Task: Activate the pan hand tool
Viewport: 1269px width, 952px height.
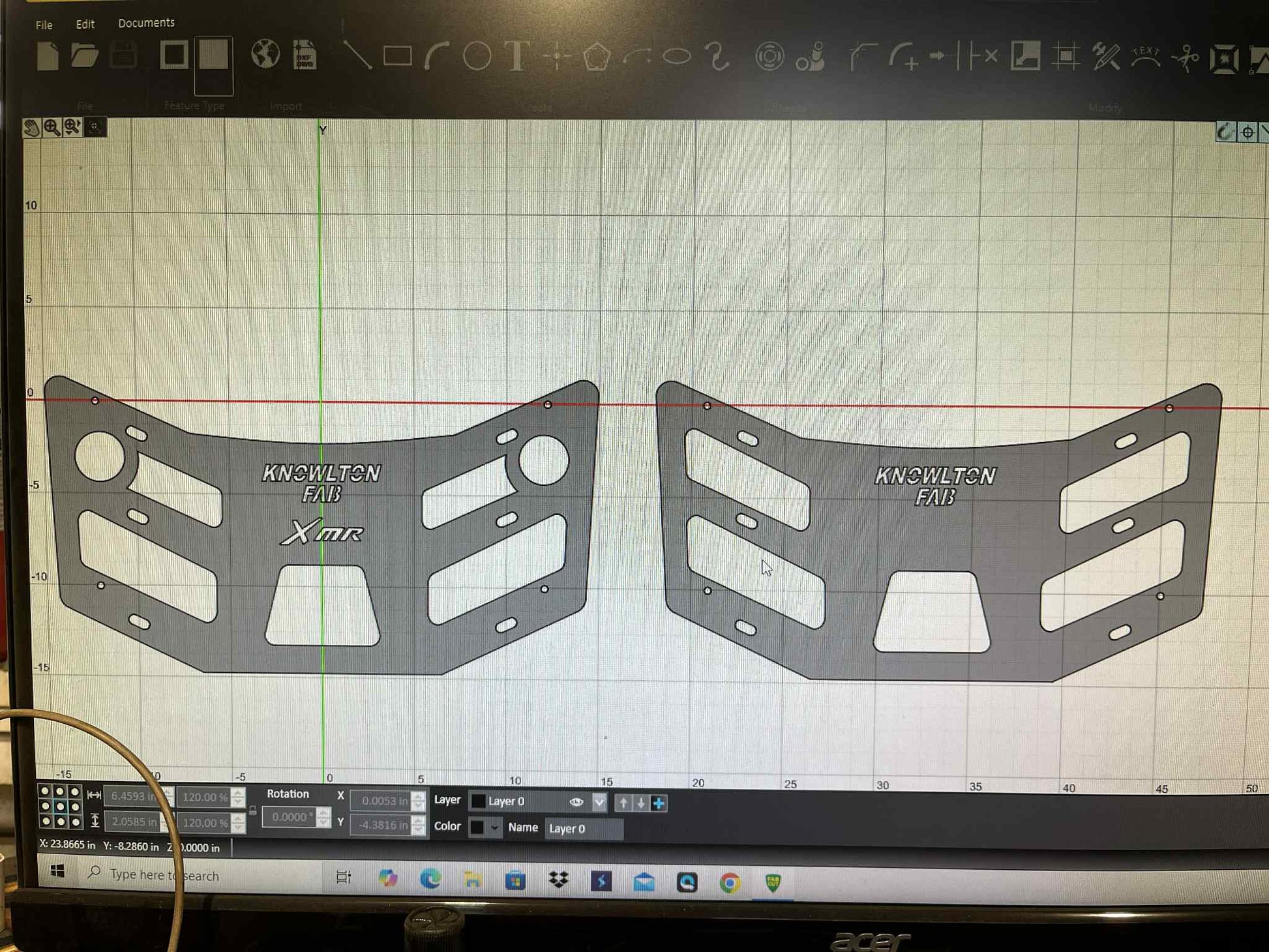Action: click(x=31, y=128)
